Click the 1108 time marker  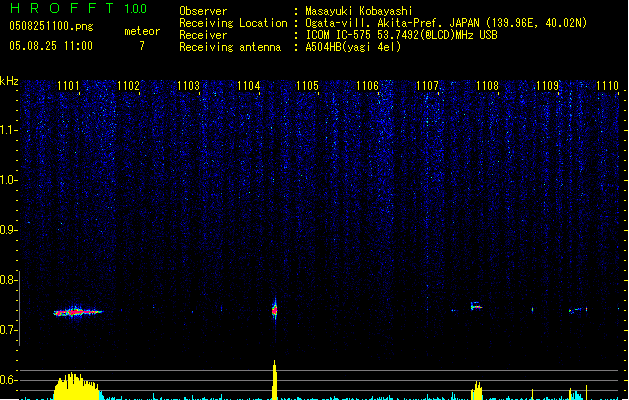coord(487,86)
